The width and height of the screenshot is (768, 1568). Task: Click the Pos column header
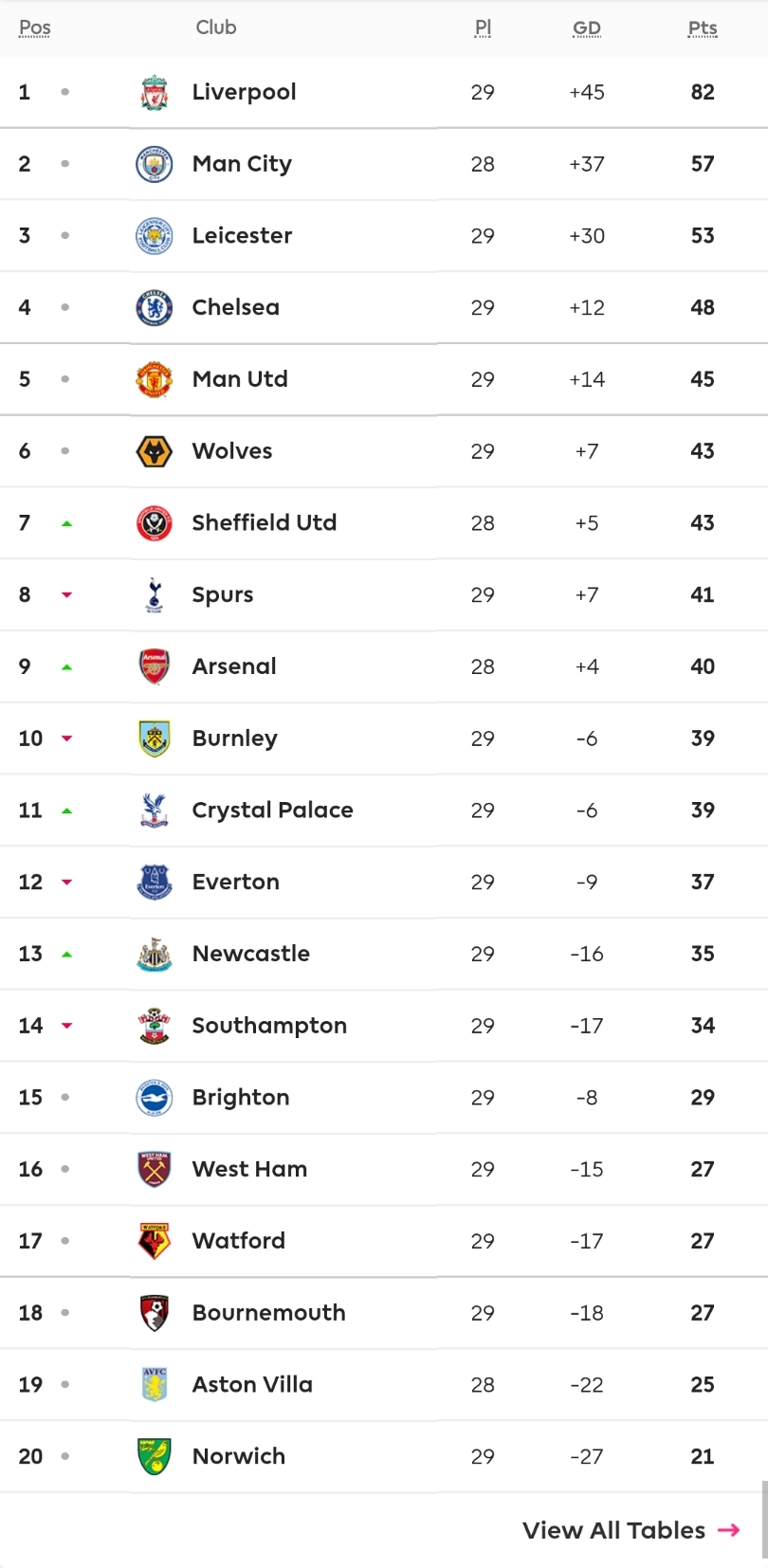point(35,27)
